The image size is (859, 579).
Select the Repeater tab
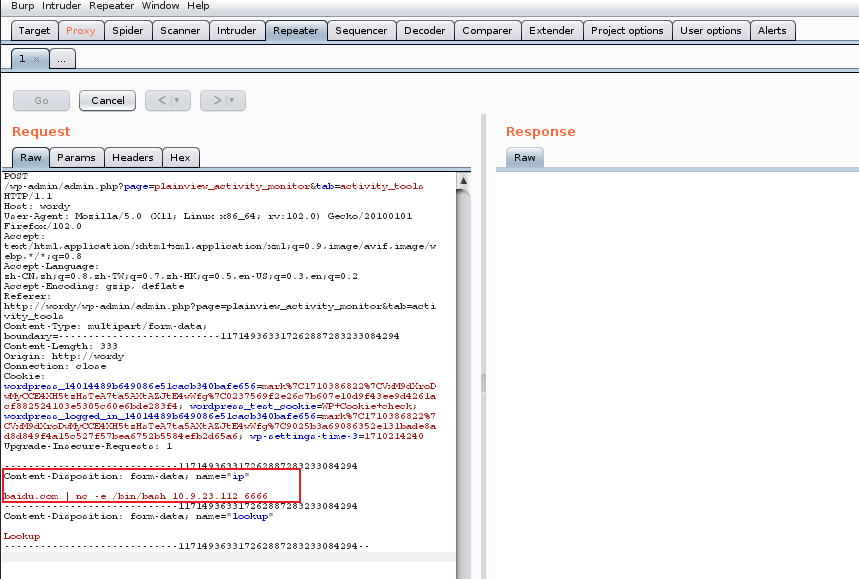click(x=296, y=31)
